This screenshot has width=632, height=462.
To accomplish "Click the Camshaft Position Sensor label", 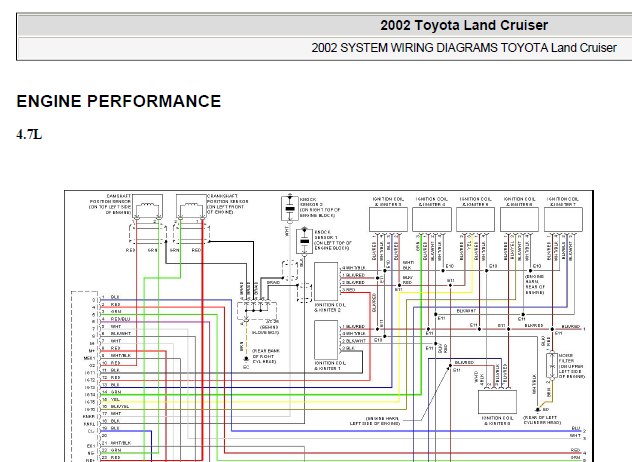I will click(x=110, y=204).
